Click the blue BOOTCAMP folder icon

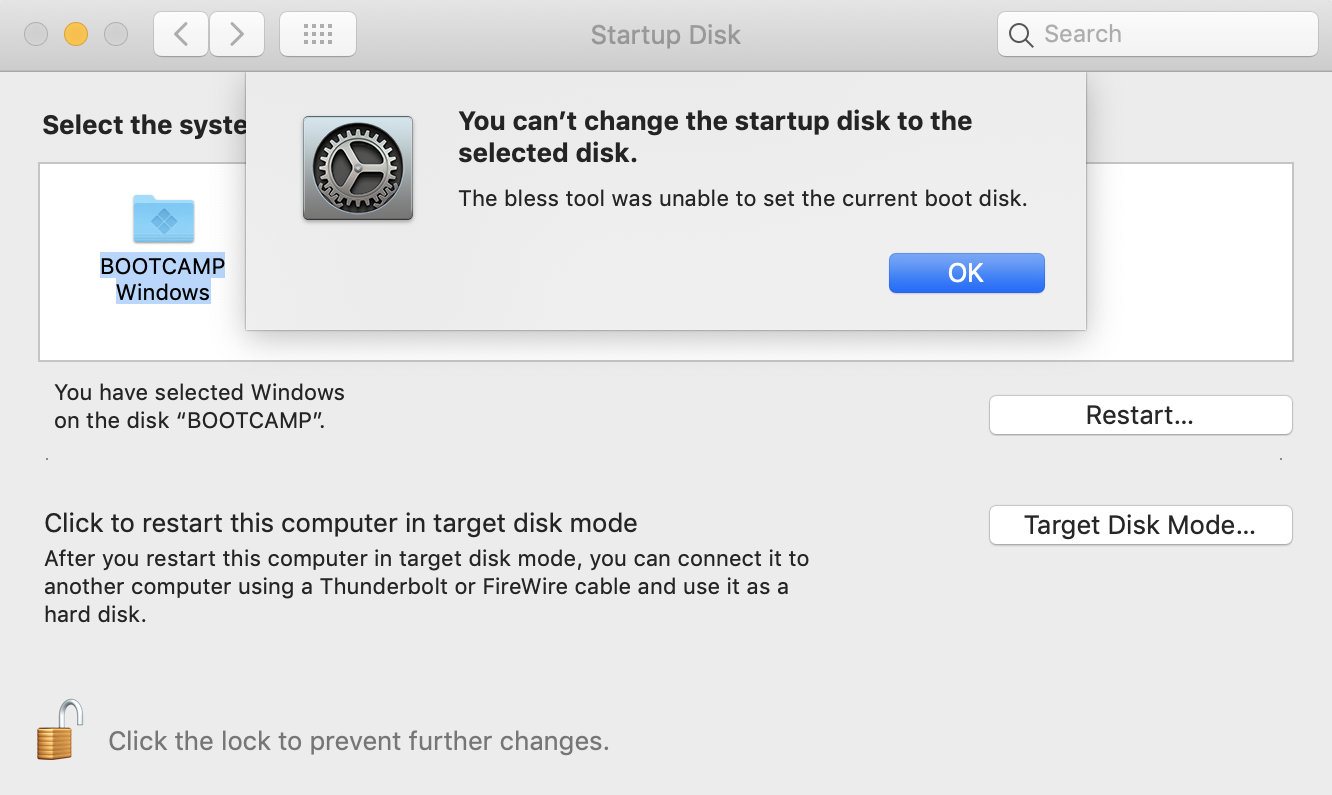tap(163, 219)
